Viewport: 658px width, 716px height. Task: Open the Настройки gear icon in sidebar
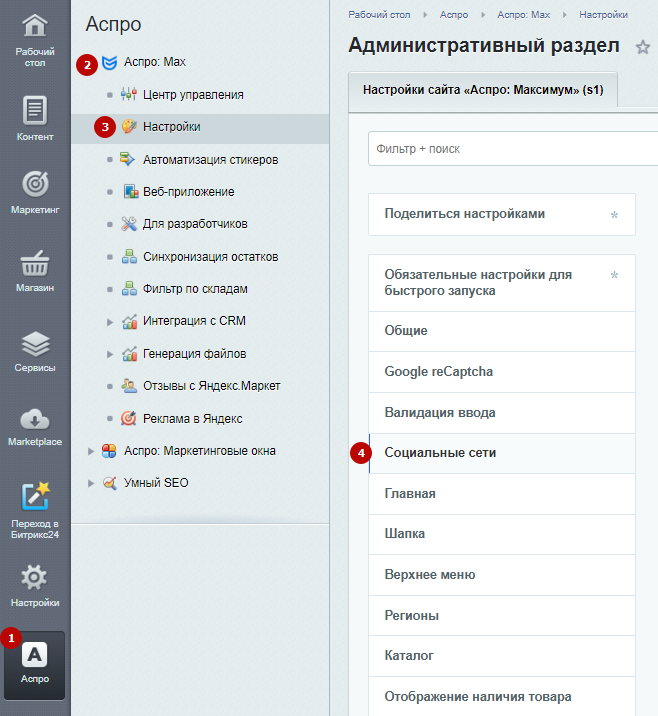35,577
